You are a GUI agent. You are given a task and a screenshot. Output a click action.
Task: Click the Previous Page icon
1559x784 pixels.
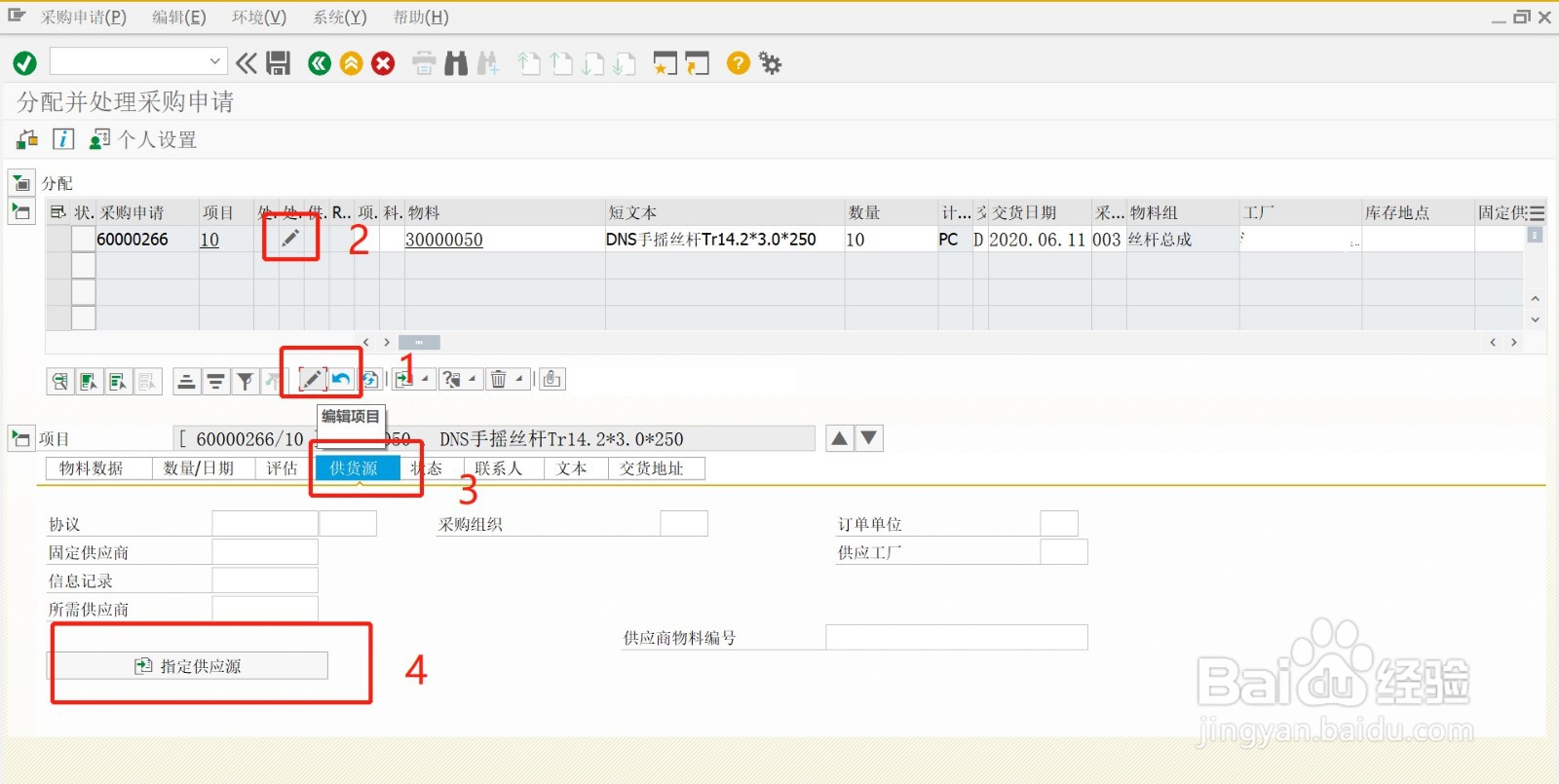(x=561, y=64)
